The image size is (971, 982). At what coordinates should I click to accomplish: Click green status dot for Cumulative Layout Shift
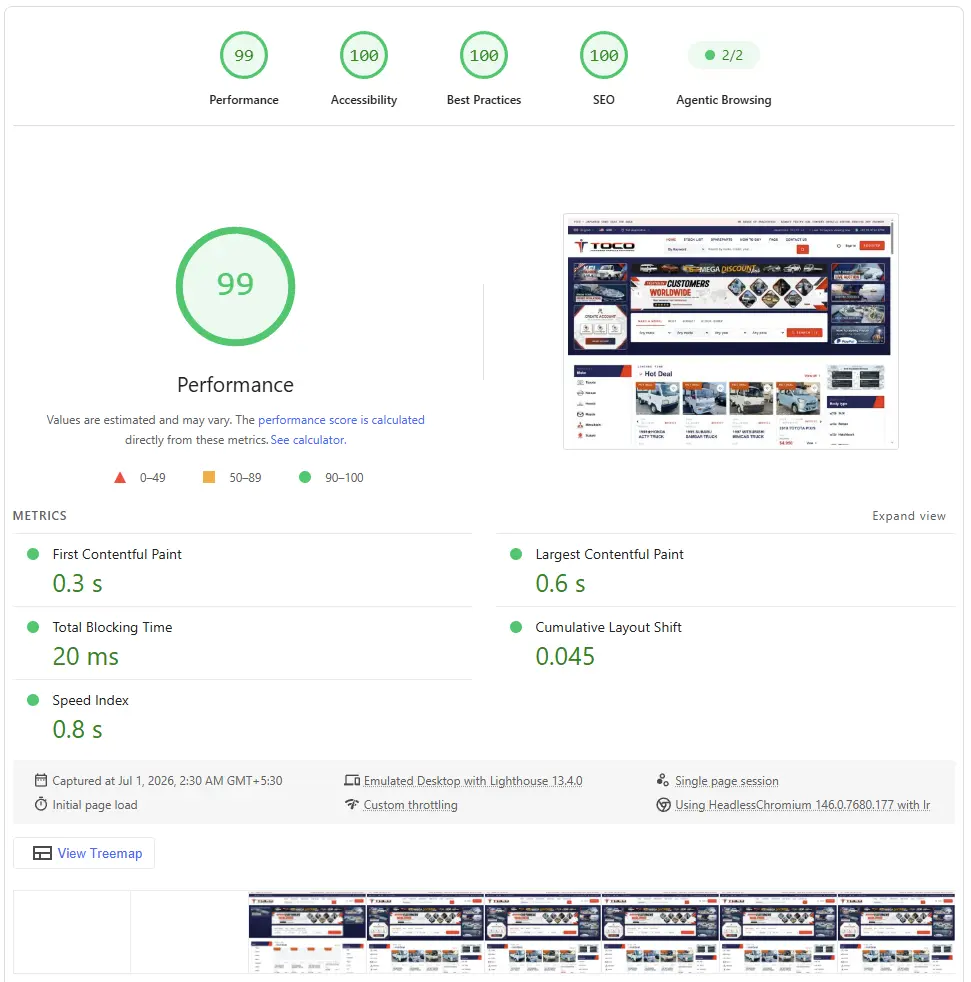(516, 627)
